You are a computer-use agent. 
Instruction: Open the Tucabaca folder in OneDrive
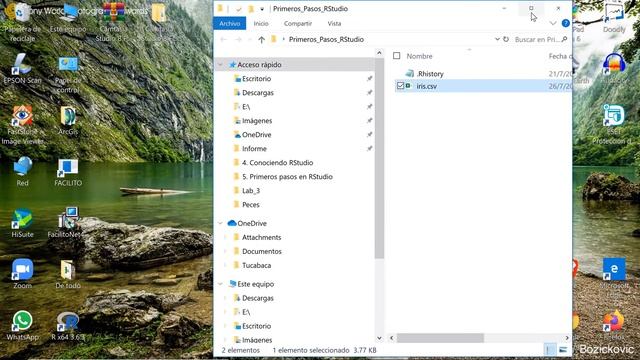(256, 265)
